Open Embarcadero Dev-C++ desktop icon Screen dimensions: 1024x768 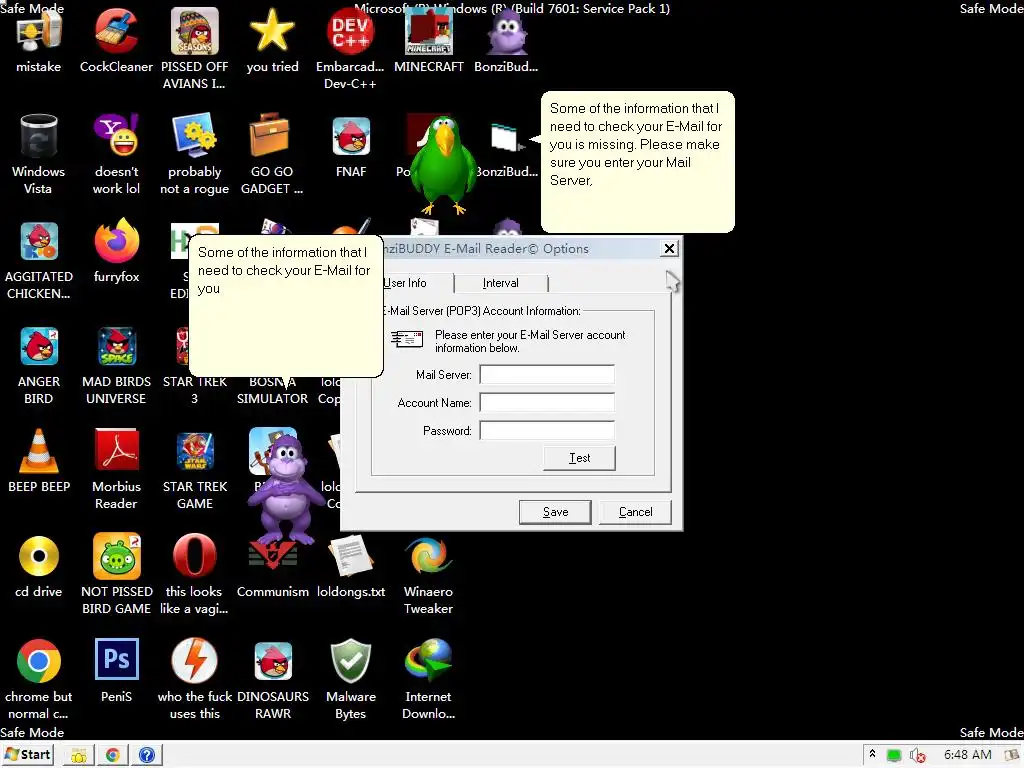[x=350, y=33]
